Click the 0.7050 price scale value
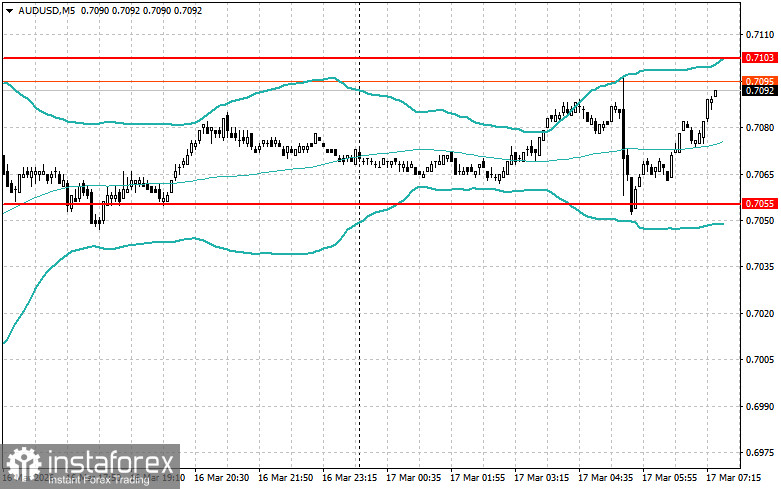 click(x=760, y=220)
